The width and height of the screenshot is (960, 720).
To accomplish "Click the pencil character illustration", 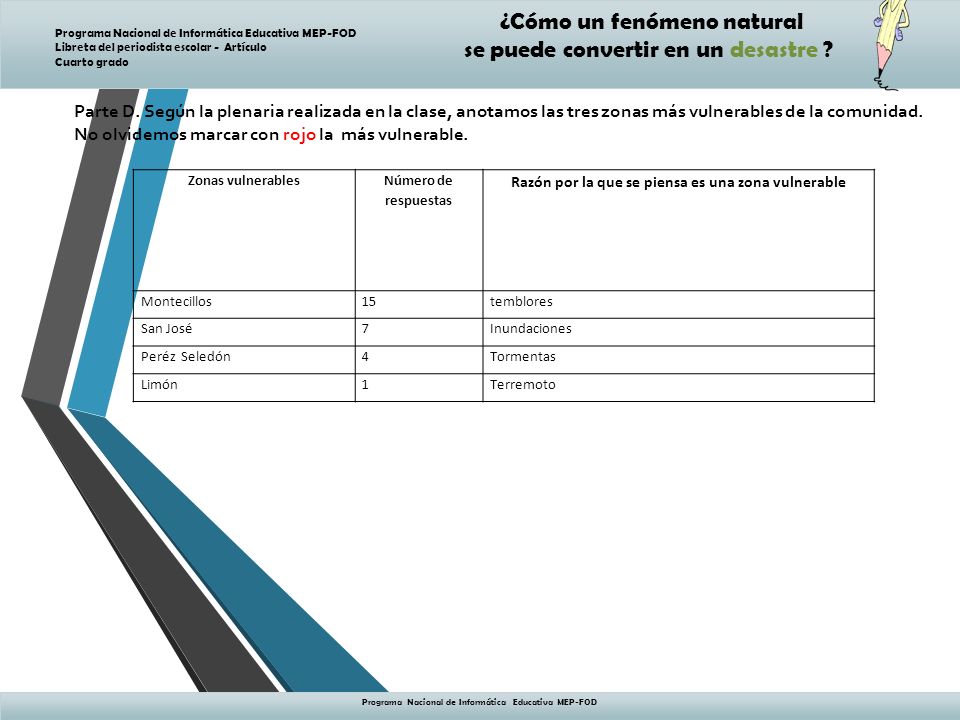I will click(x=890, y=45).
